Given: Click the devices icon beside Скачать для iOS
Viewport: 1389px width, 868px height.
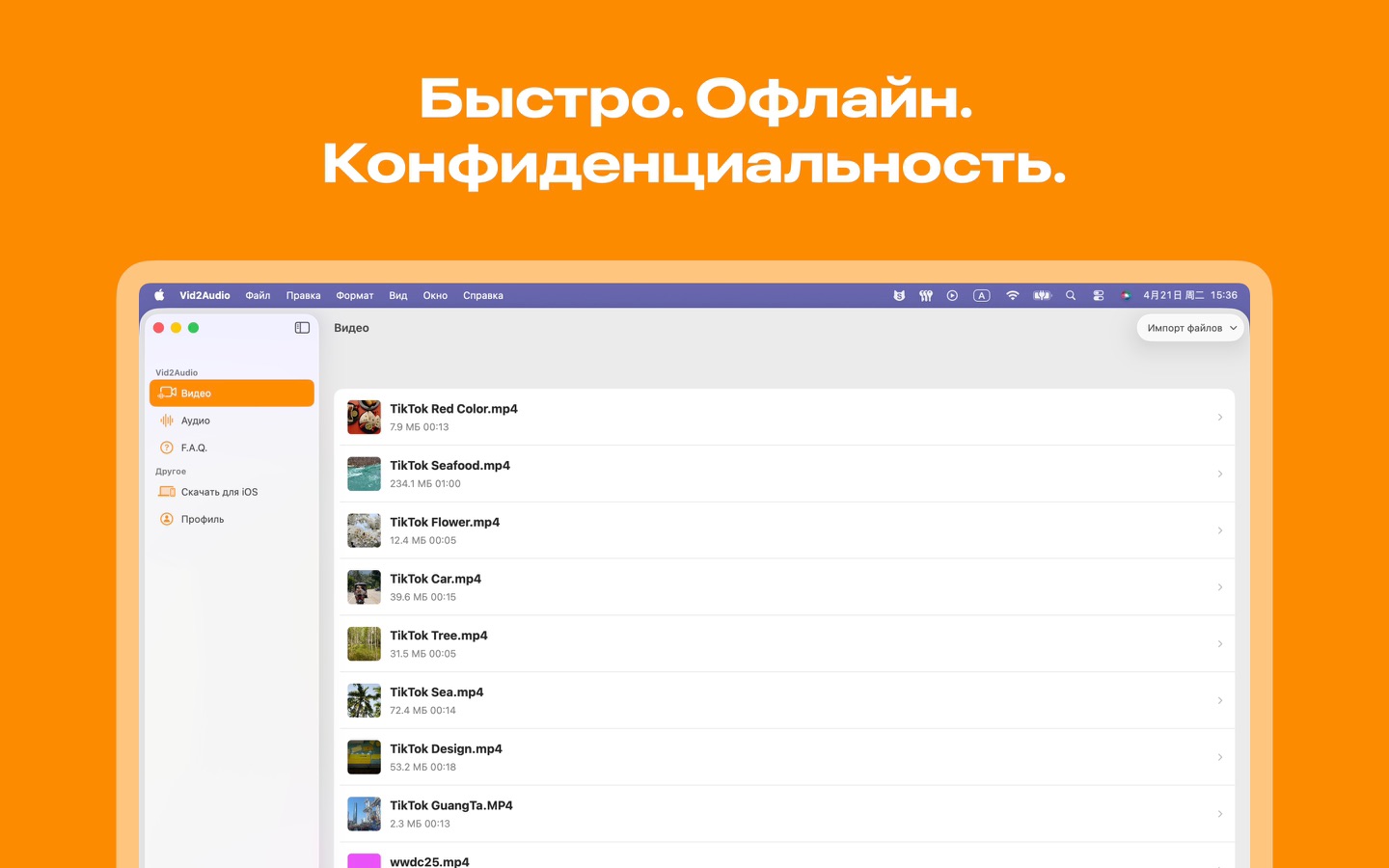Looking at the screenshot, I should point(167,492).
